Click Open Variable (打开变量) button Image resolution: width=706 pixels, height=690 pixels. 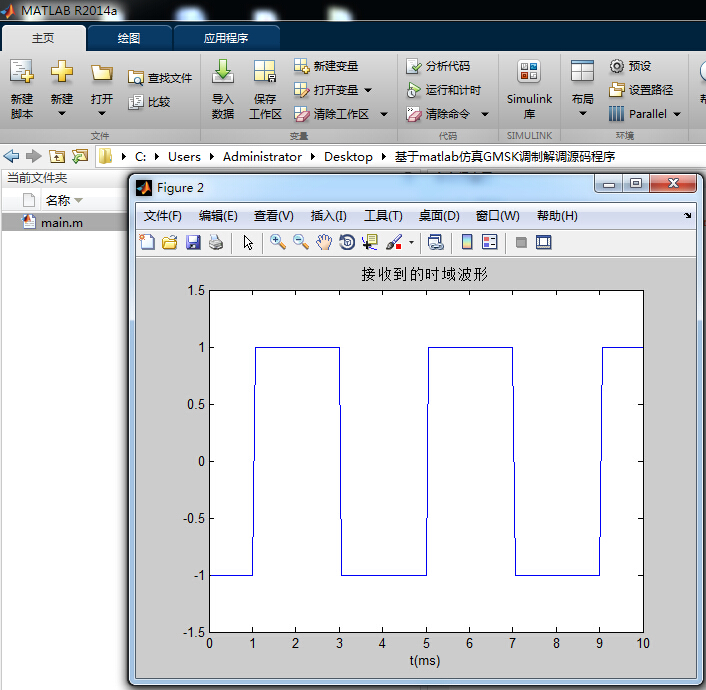click(326, 90)
